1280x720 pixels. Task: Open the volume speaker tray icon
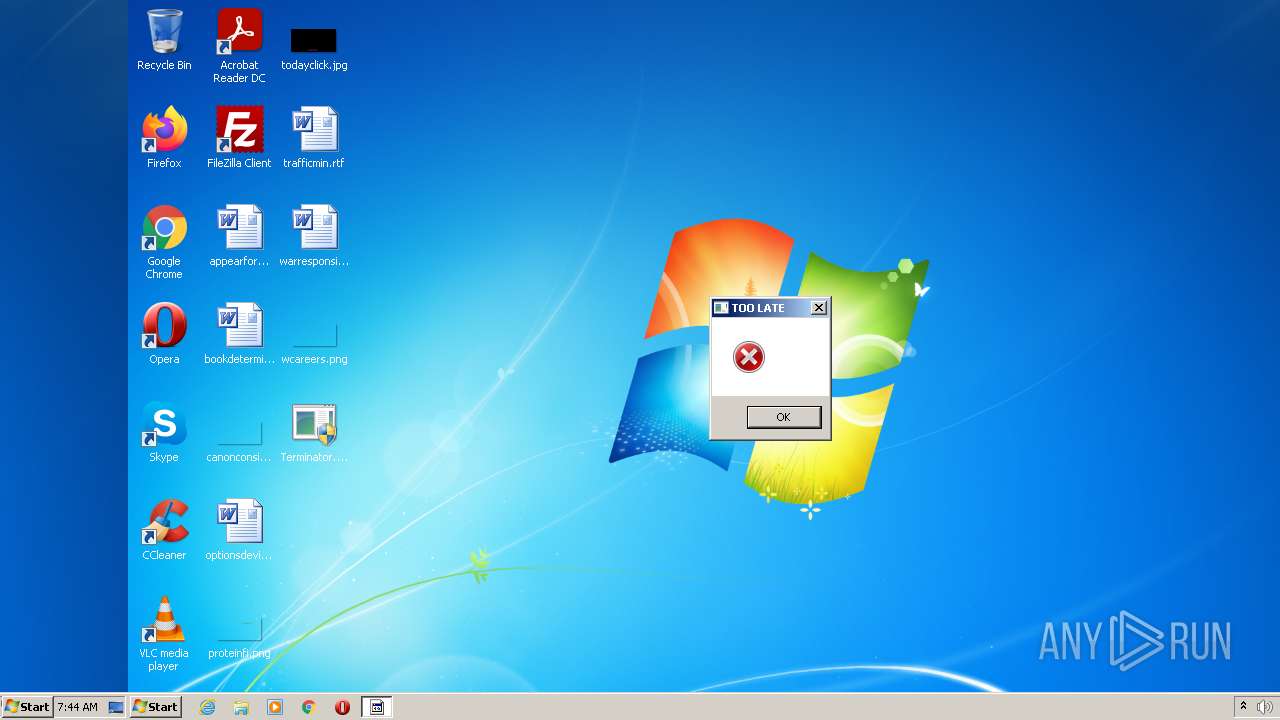(x=1264, y=707)
